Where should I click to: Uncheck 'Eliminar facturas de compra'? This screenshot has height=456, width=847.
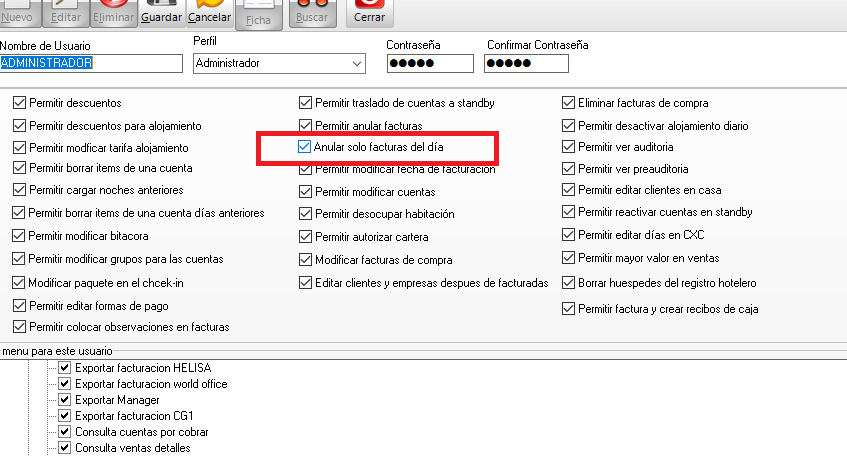pyautogui.click(x=569, y=103)
